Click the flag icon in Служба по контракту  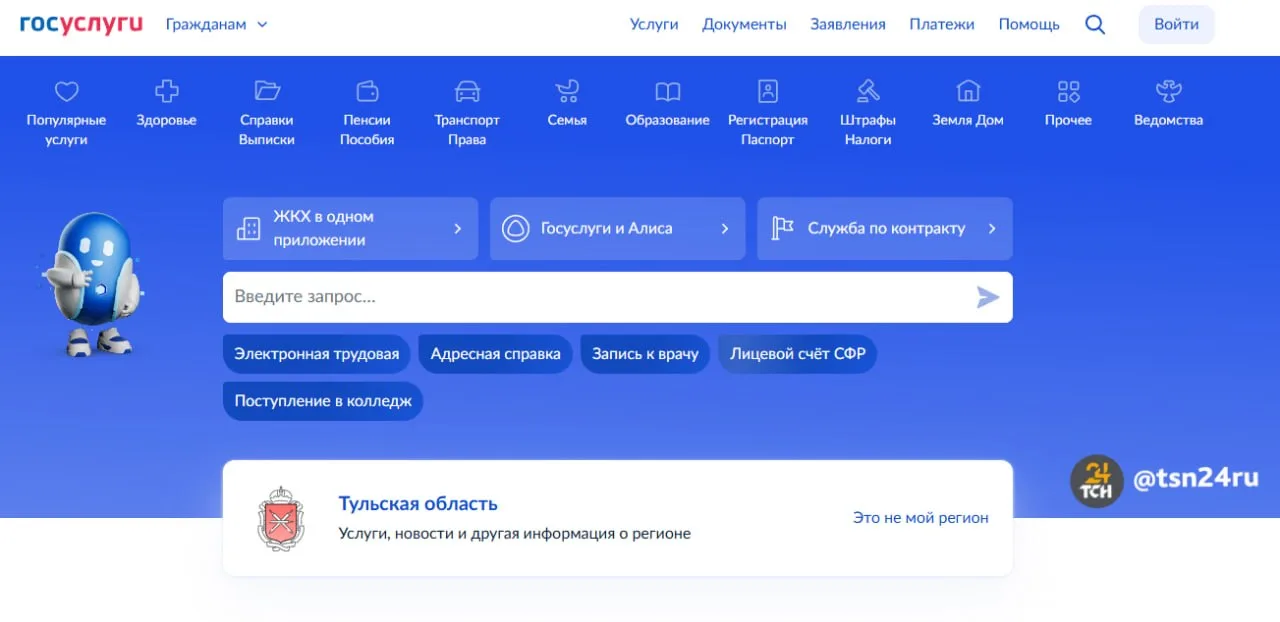tap(782, 228)
